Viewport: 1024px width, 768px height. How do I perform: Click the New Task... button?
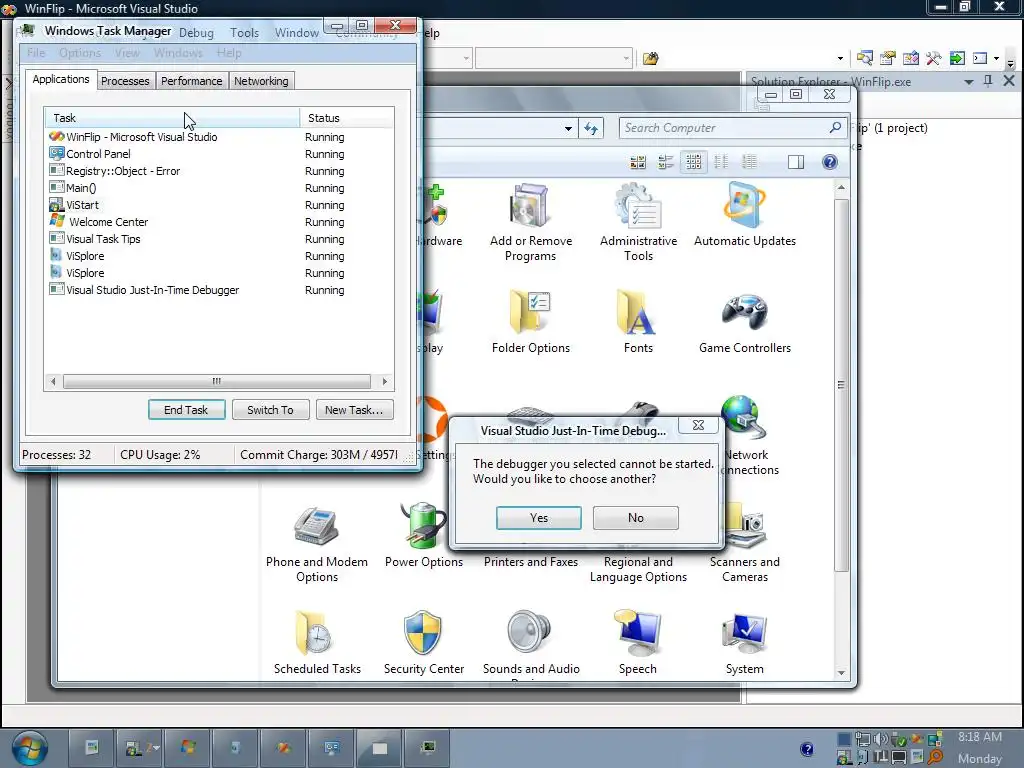[354, 410]
